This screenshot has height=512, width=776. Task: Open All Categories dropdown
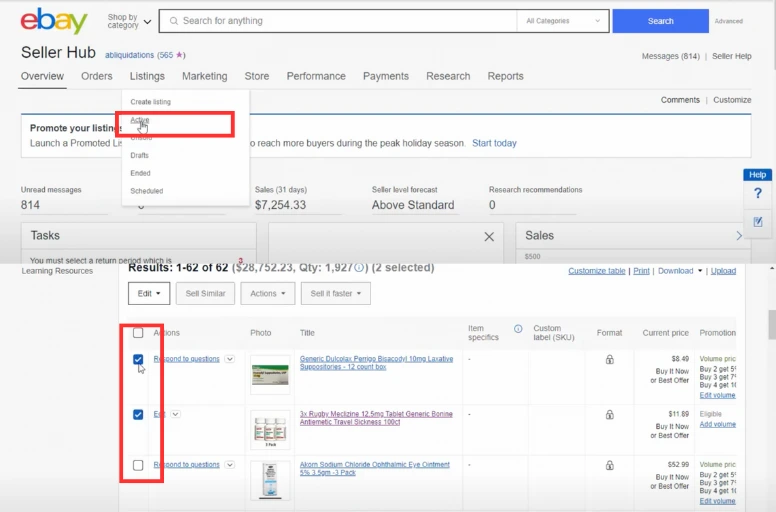click(x=563, y=21)
